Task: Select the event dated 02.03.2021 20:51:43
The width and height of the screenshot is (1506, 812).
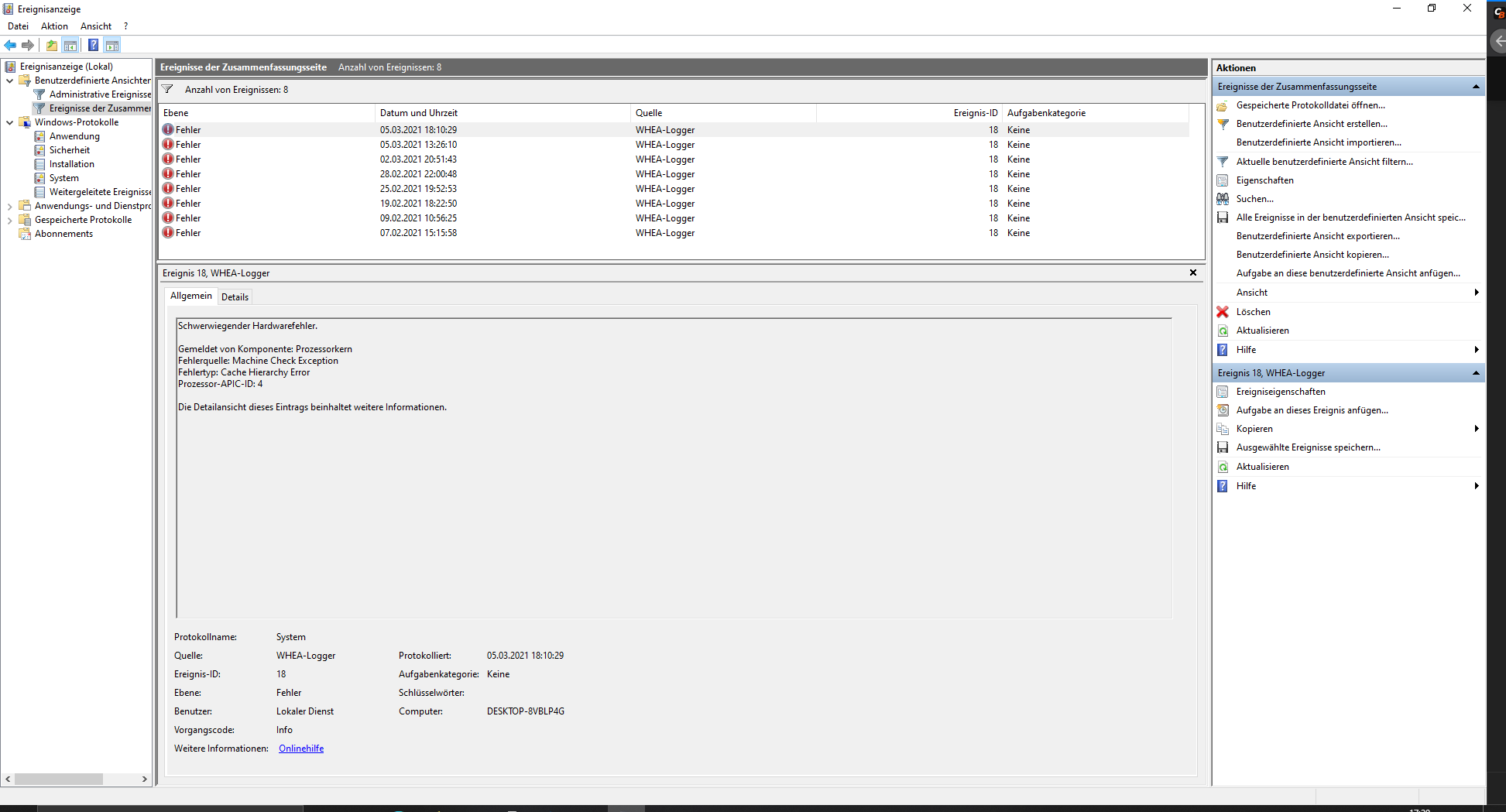Action: (674, 159)
